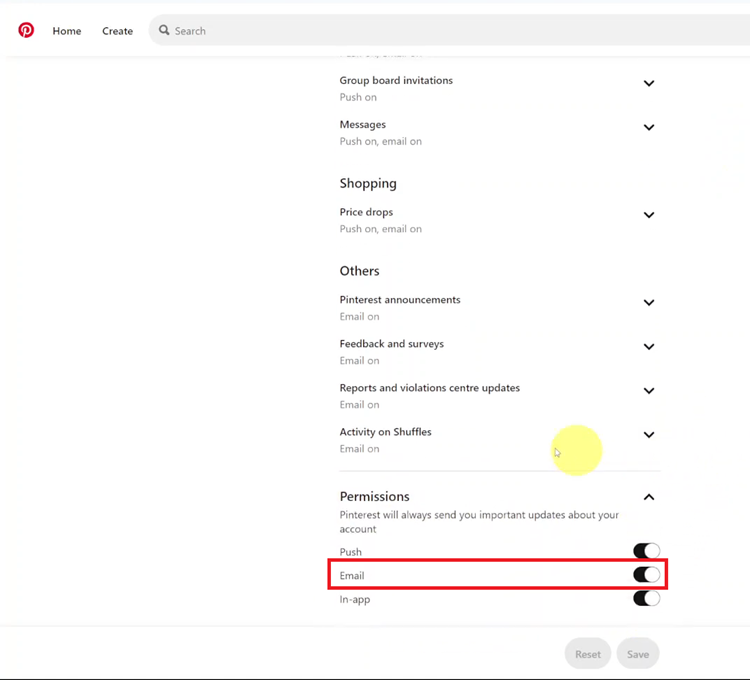
Task: Click the Others section heading
Action: 359,271
